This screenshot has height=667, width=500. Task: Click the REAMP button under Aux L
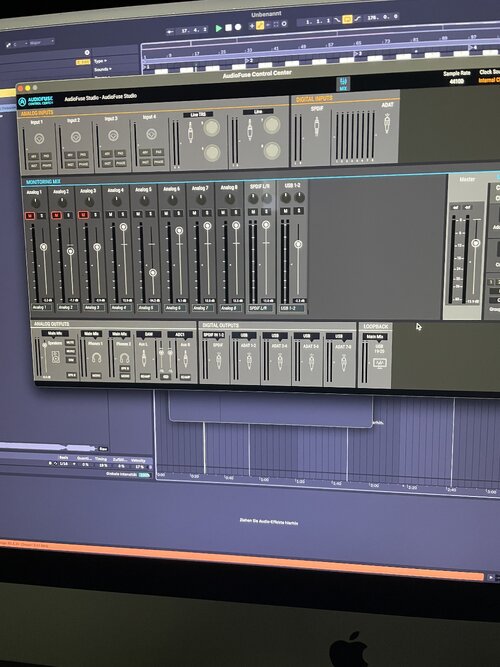coord(145,376)
